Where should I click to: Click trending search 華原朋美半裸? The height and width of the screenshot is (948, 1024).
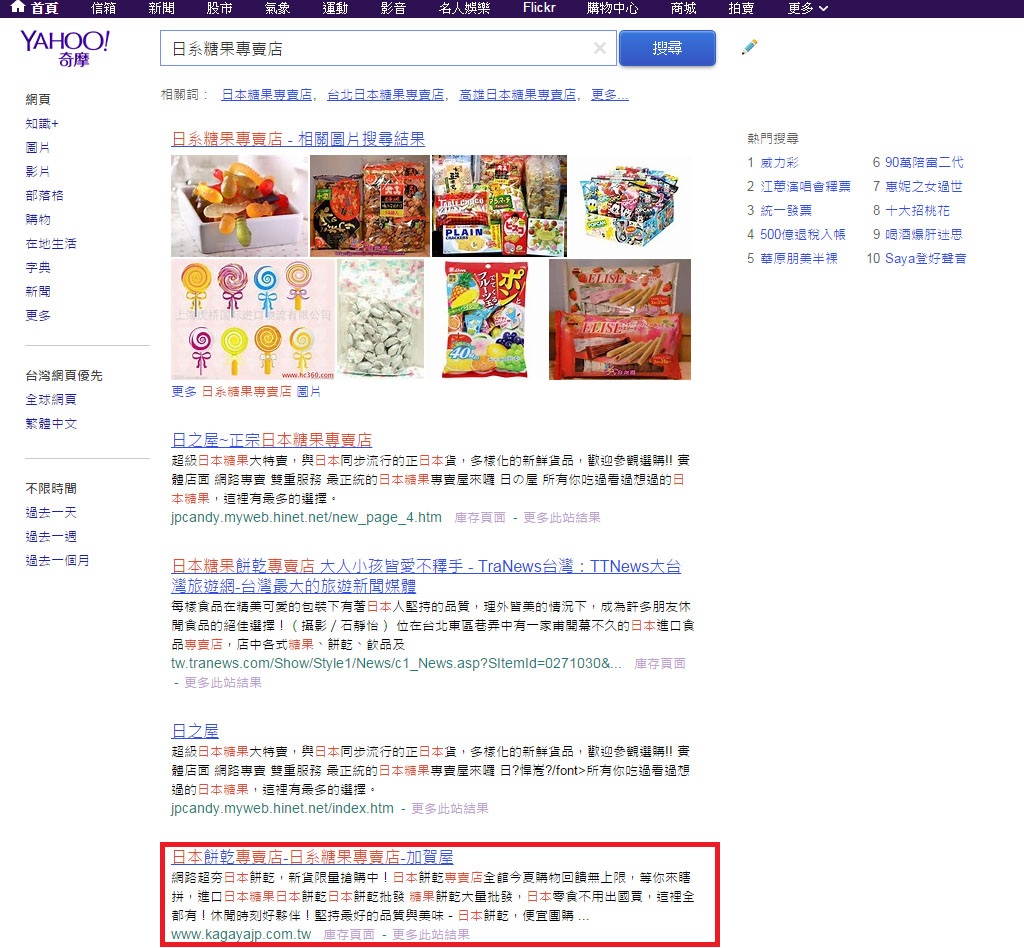(799, 259)
